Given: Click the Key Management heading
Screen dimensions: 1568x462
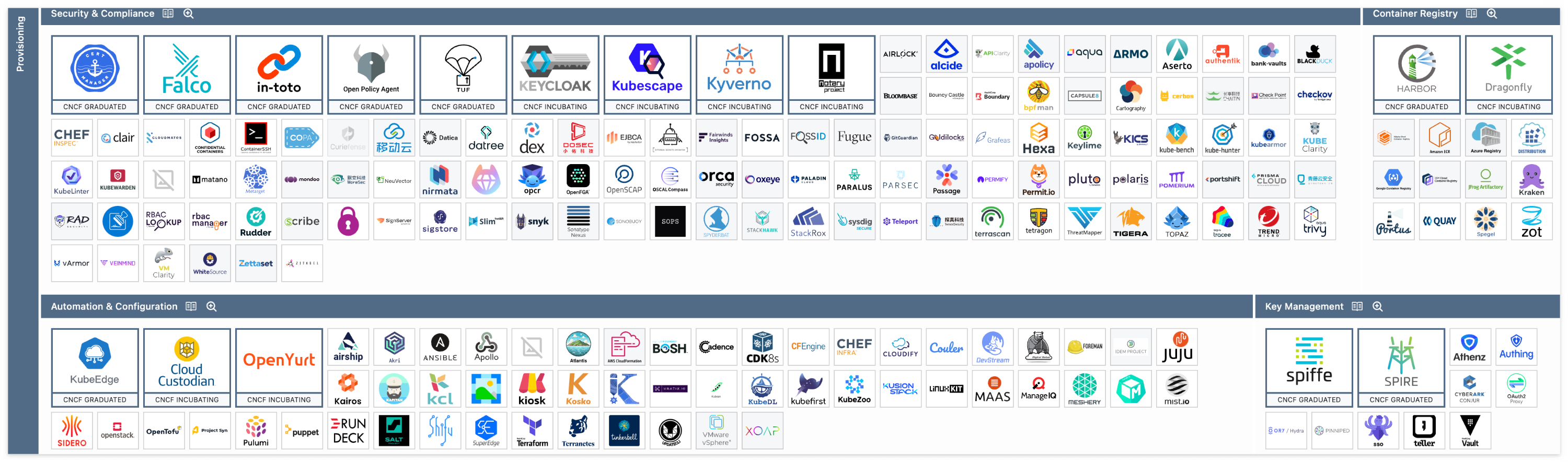Looking at the screenshot, I should coord(1304,306).
